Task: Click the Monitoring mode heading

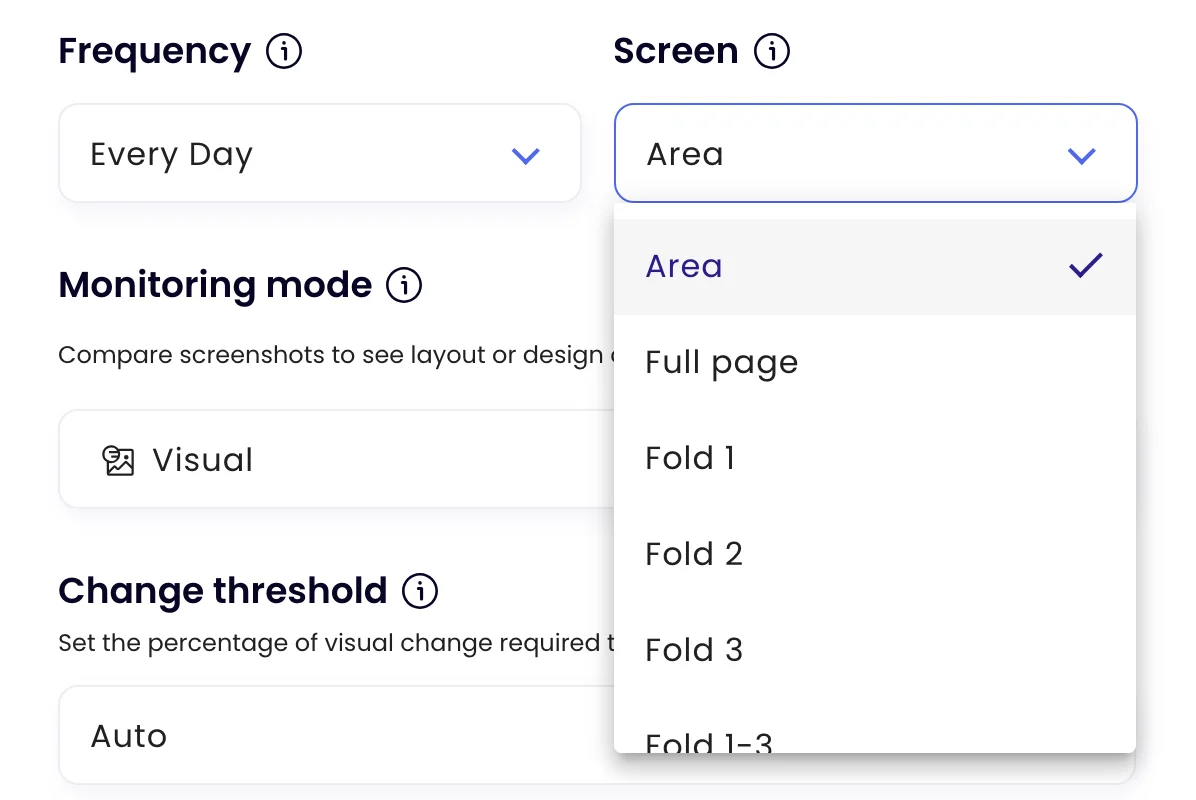Action: 215,286
